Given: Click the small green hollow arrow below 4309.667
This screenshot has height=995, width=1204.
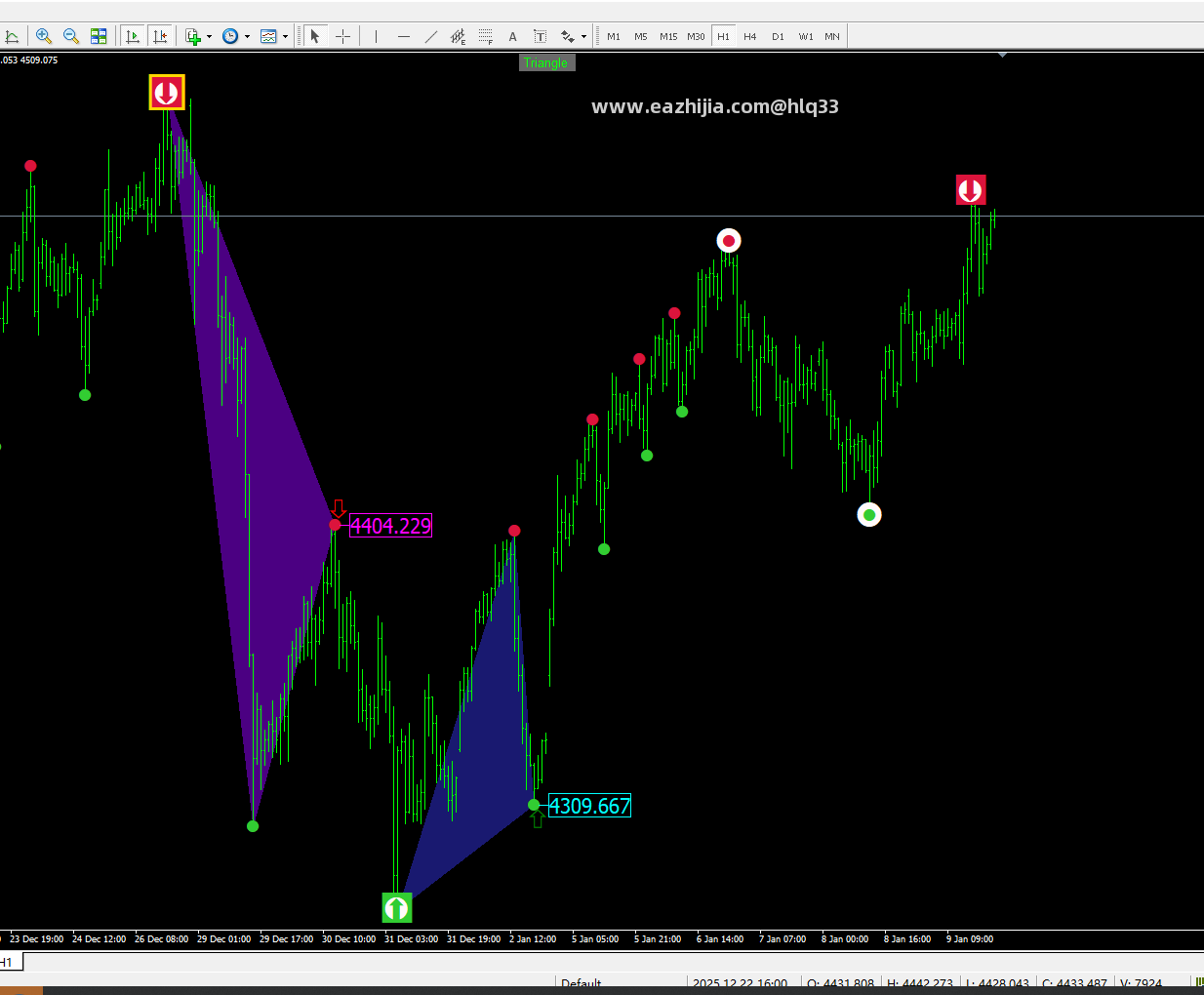Looking at the screenshot, I should [538, 819].
